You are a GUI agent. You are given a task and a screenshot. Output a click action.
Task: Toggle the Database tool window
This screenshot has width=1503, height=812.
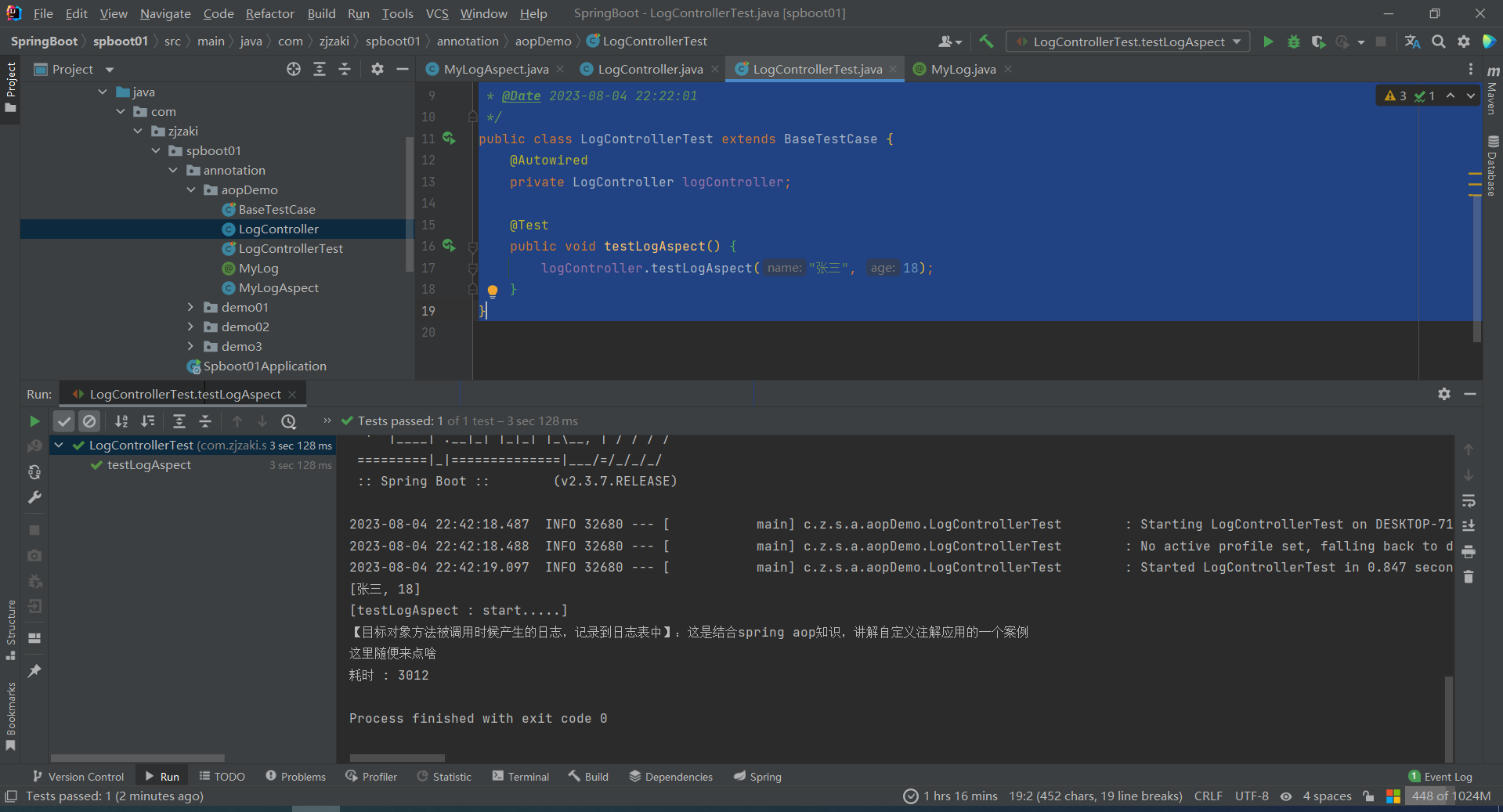pos(1493,165)
